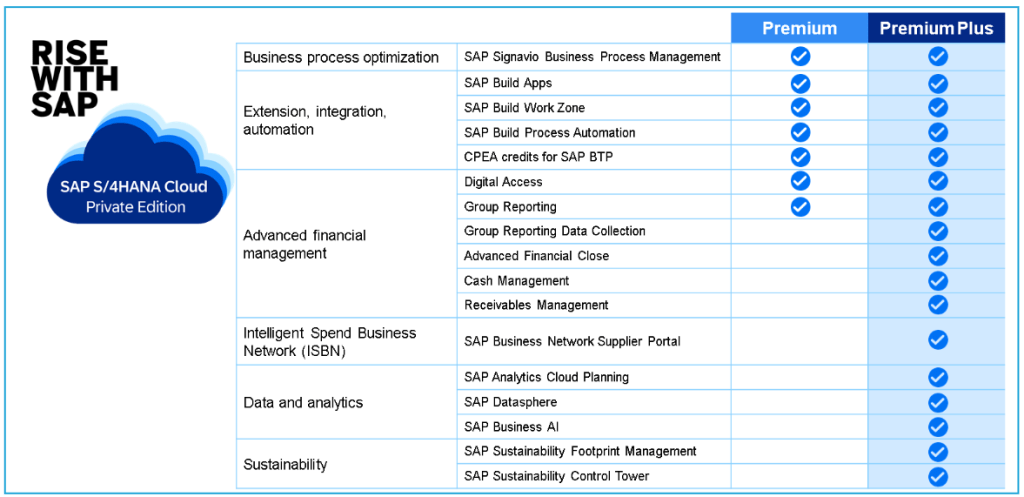Click Premium checkmark for CPEA credits row

pos(800,157)
